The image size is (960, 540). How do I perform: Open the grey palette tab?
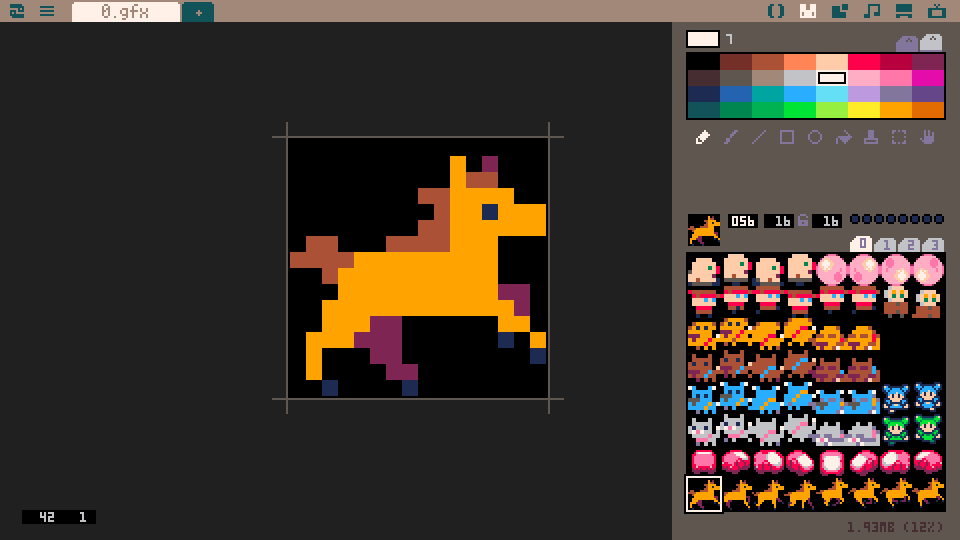(x=931, y=42)
